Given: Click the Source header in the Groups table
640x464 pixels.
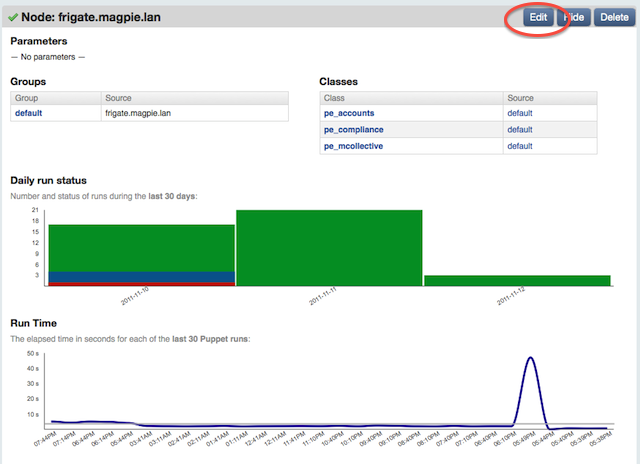Looking at the screenshot, I should 120,98.
